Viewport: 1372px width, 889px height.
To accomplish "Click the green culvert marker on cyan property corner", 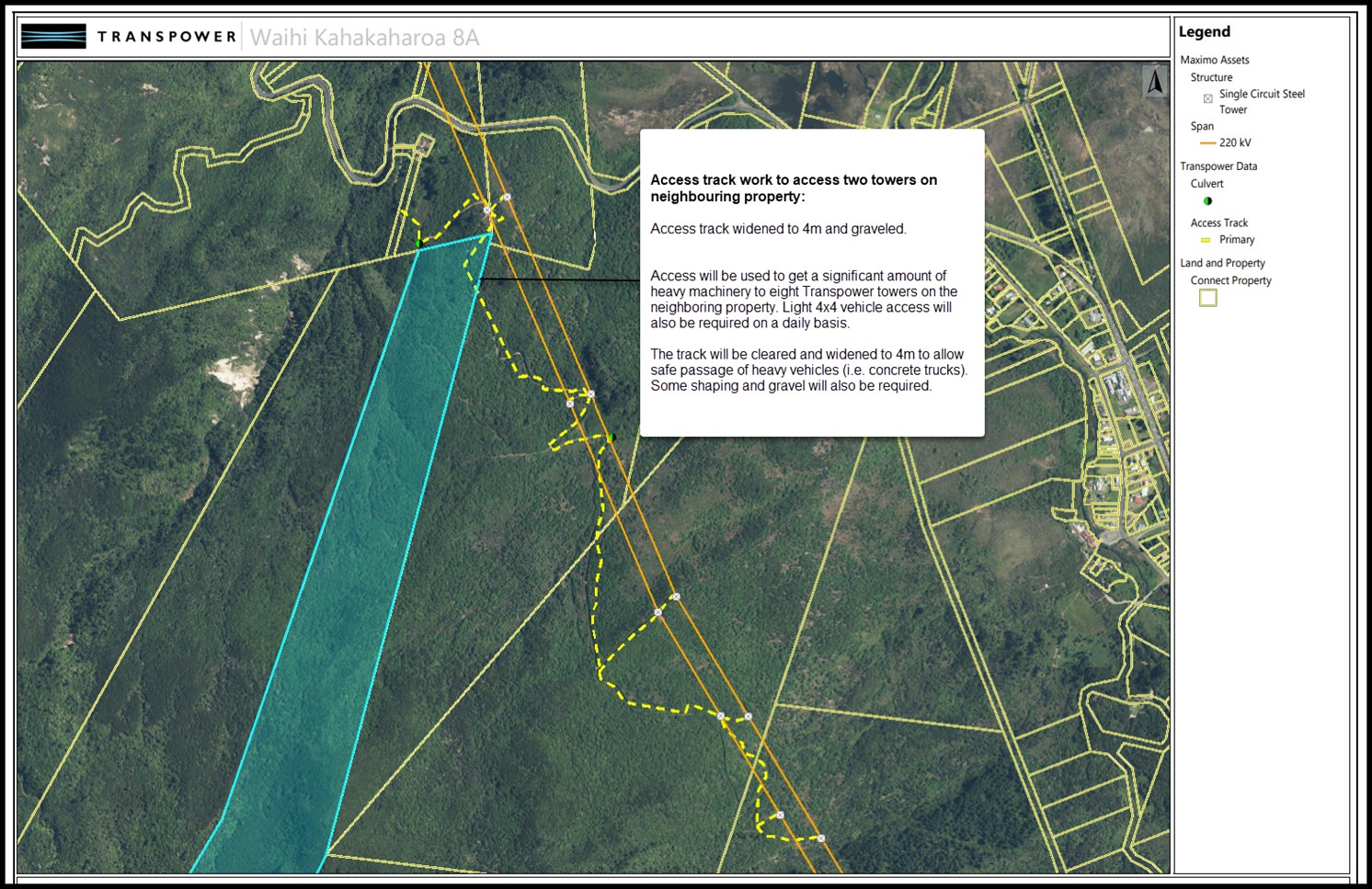I will [x=419, y=244].
